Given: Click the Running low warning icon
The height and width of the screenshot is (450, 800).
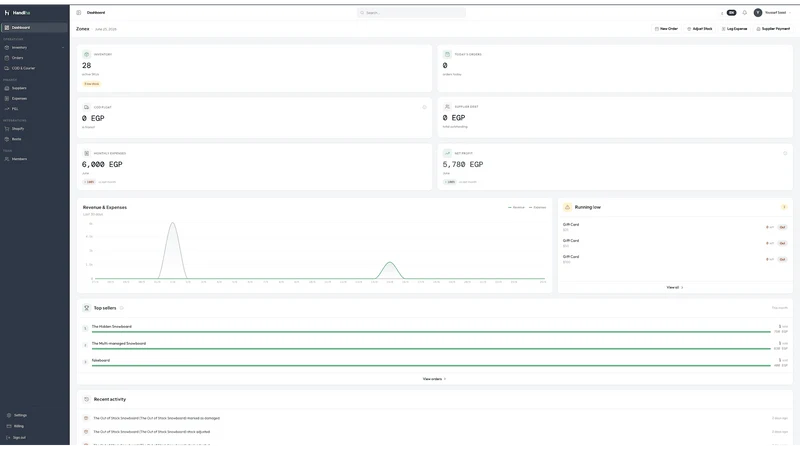Looking at the screenshot, I should (x=567, y=207).
